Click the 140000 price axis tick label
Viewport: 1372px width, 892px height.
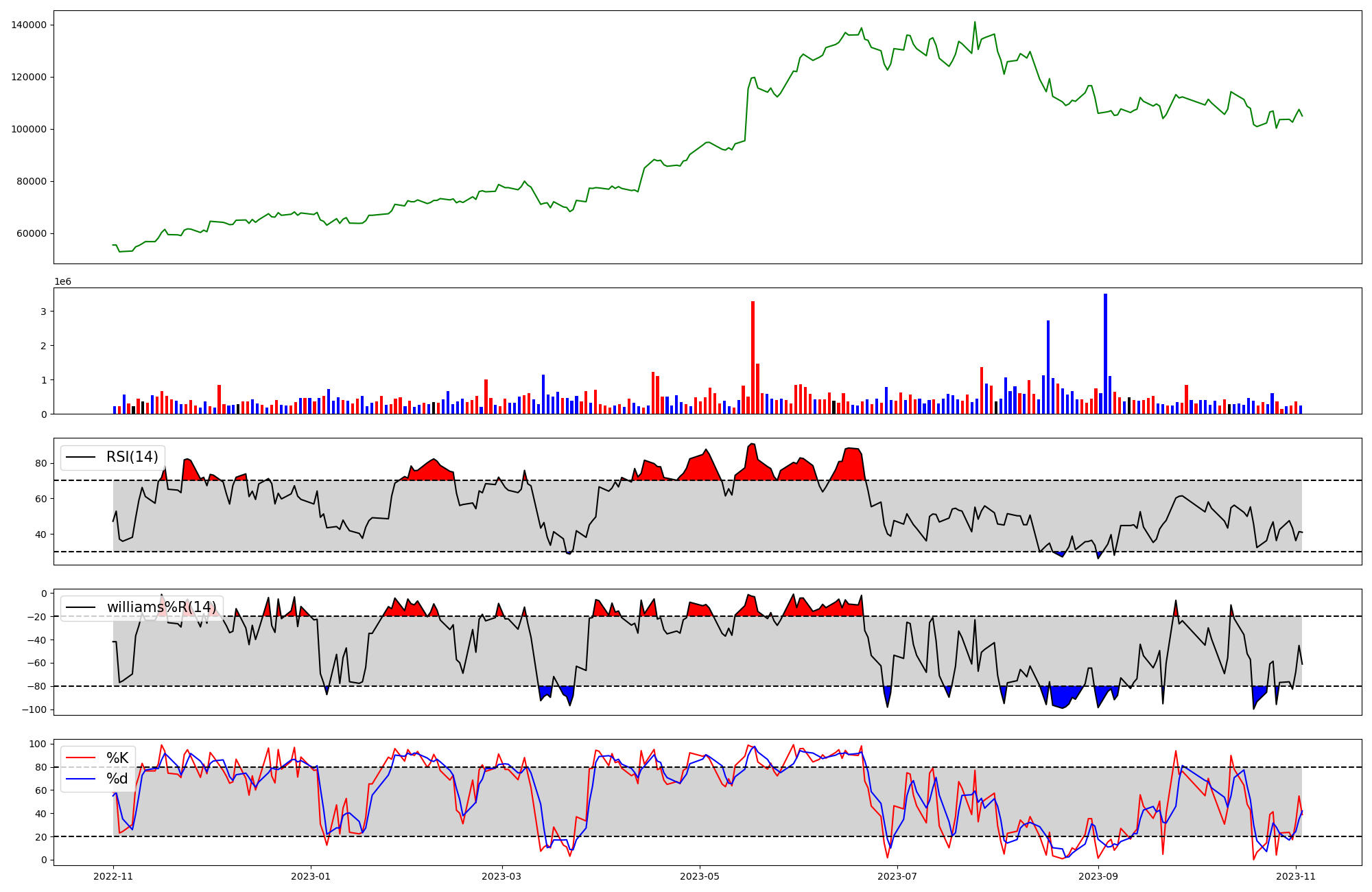pyautogui.click(x=29, y=25)
